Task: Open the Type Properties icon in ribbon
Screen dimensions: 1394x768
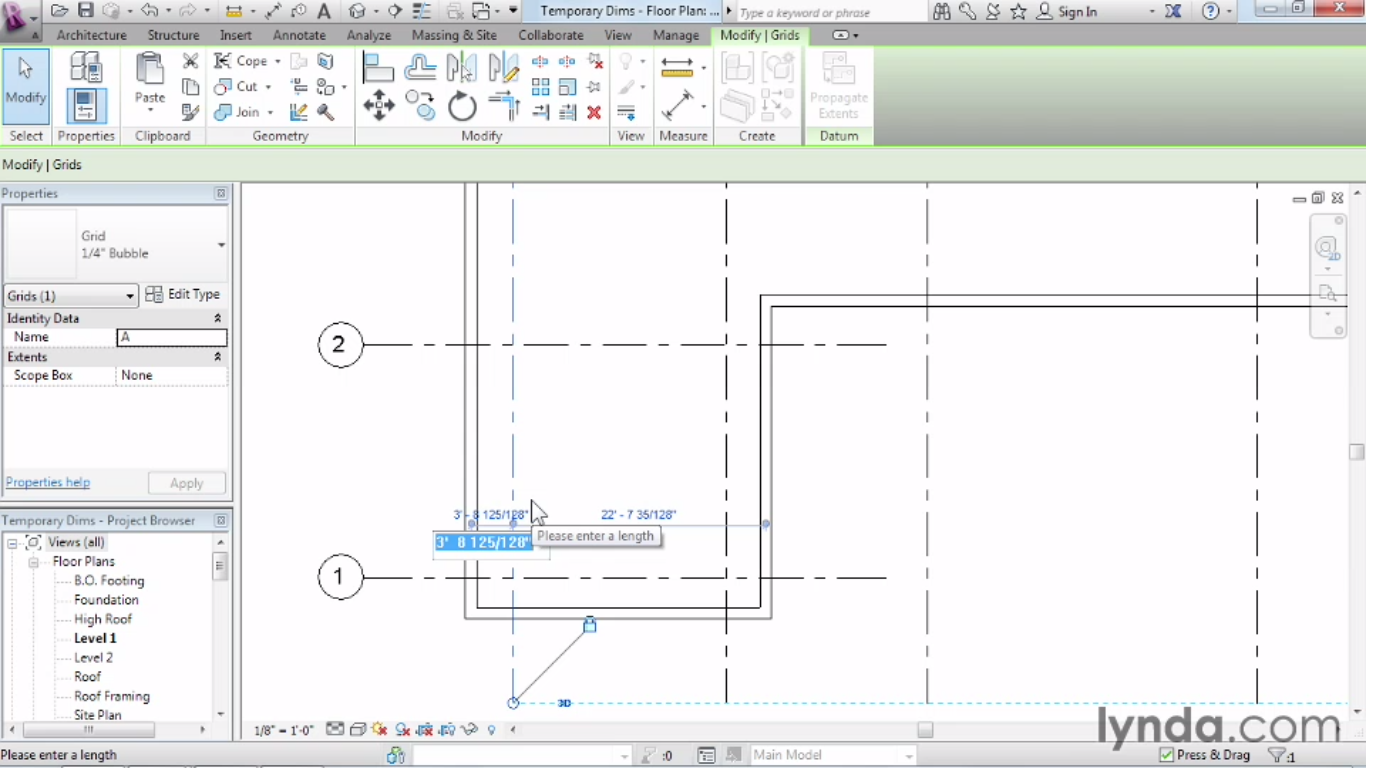Action: [x=86, y=68]
